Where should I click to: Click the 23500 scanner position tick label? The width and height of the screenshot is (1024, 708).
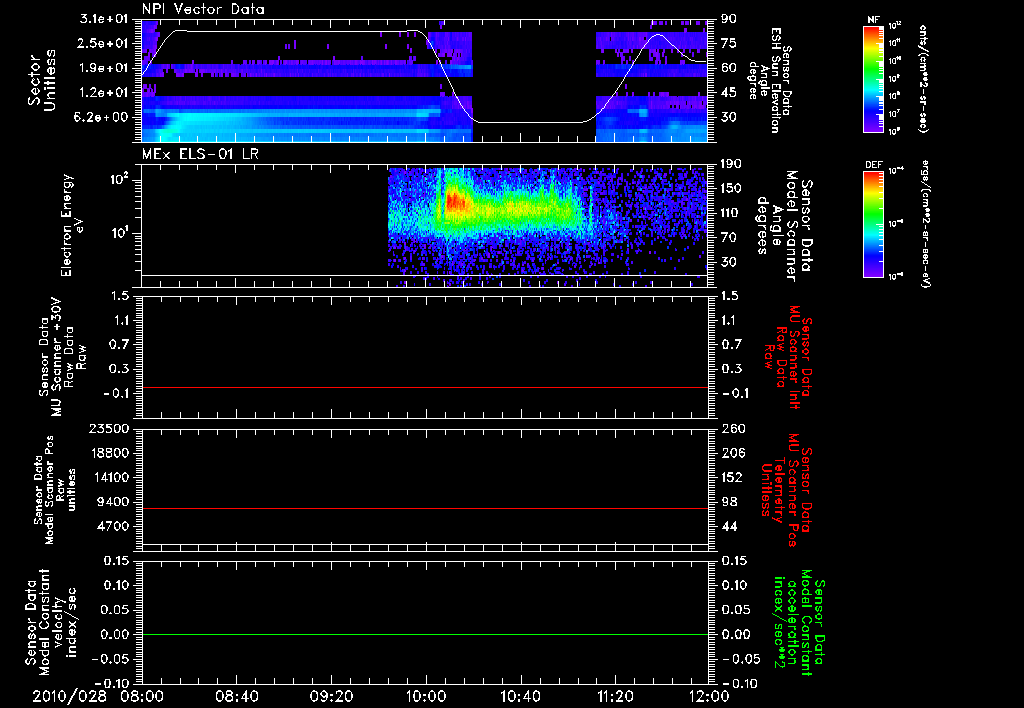tap(110, 428)
